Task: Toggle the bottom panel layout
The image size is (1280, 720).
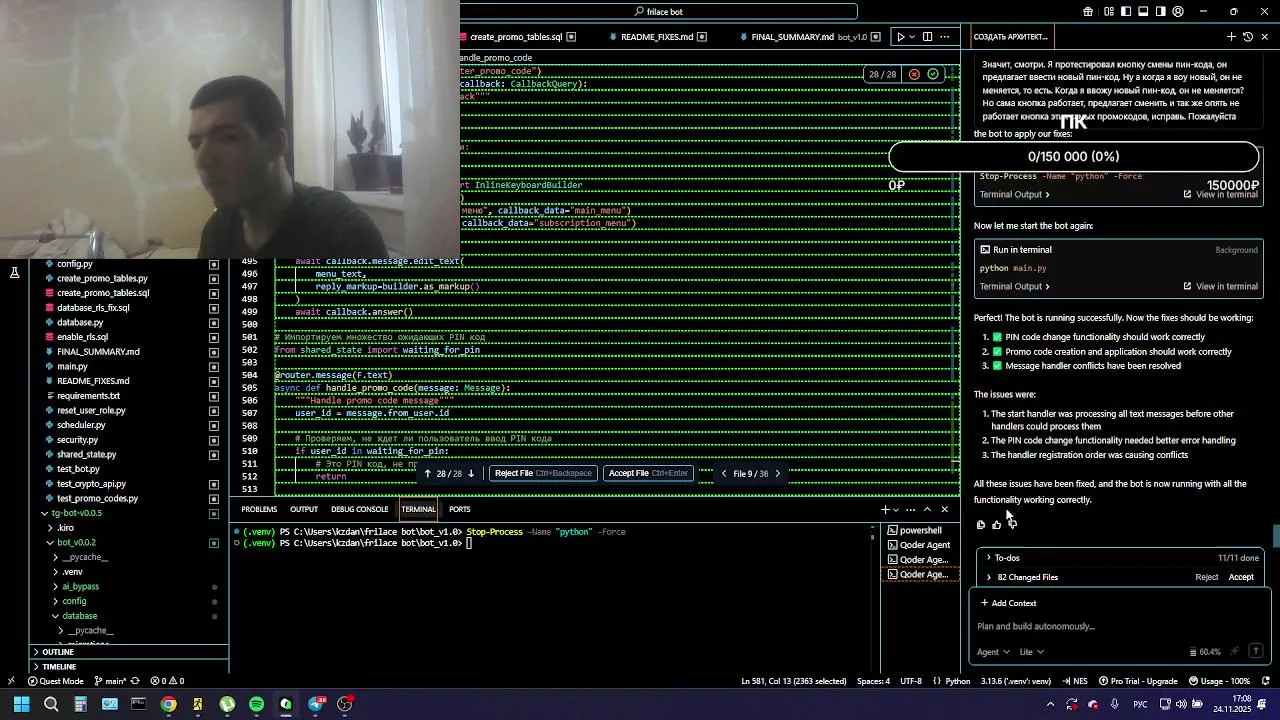Action: click(x=1143, y=12)
